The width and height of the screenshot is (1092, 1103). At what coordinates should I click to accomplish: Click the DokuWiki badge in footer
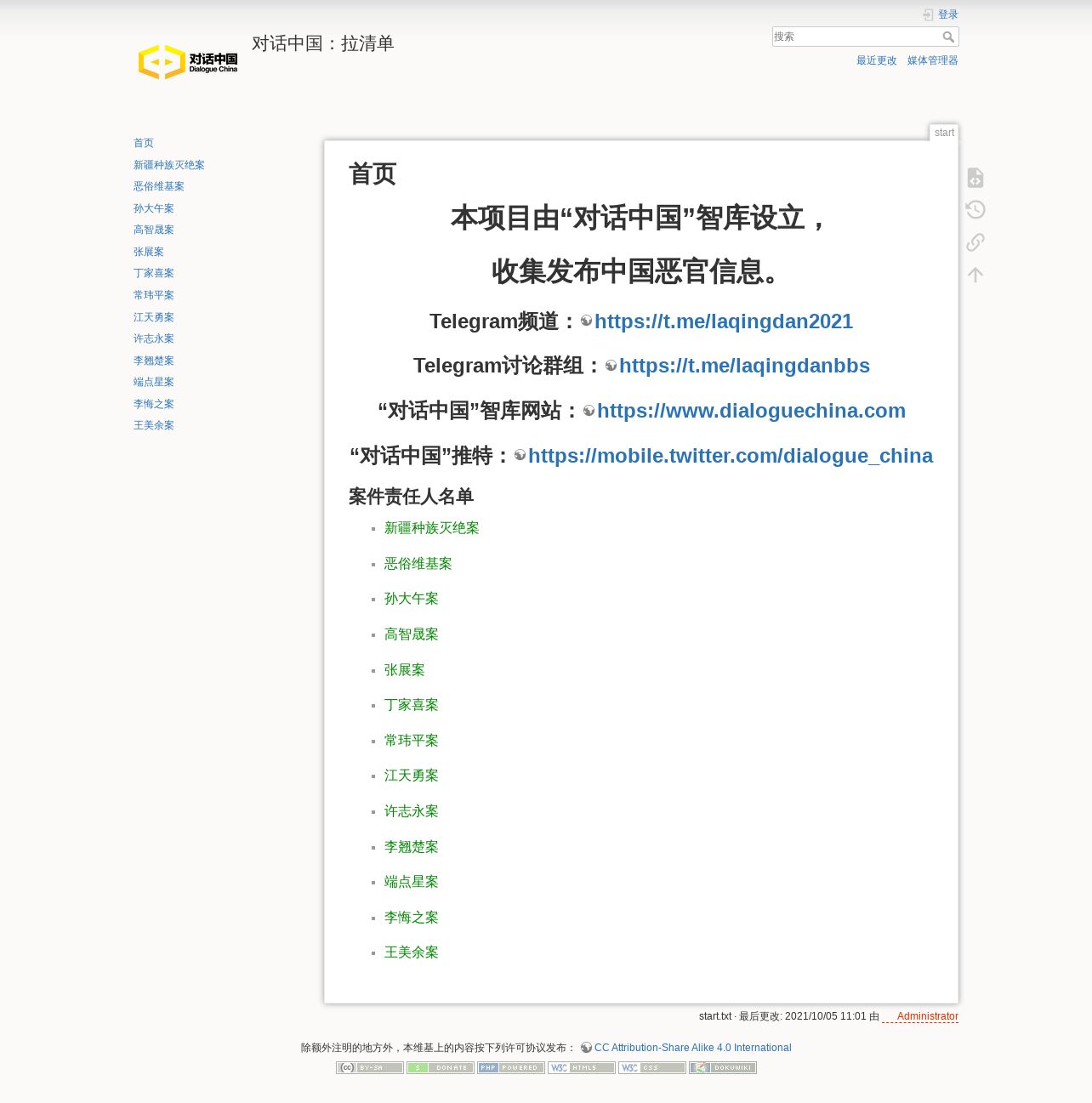click(723, 1068)
